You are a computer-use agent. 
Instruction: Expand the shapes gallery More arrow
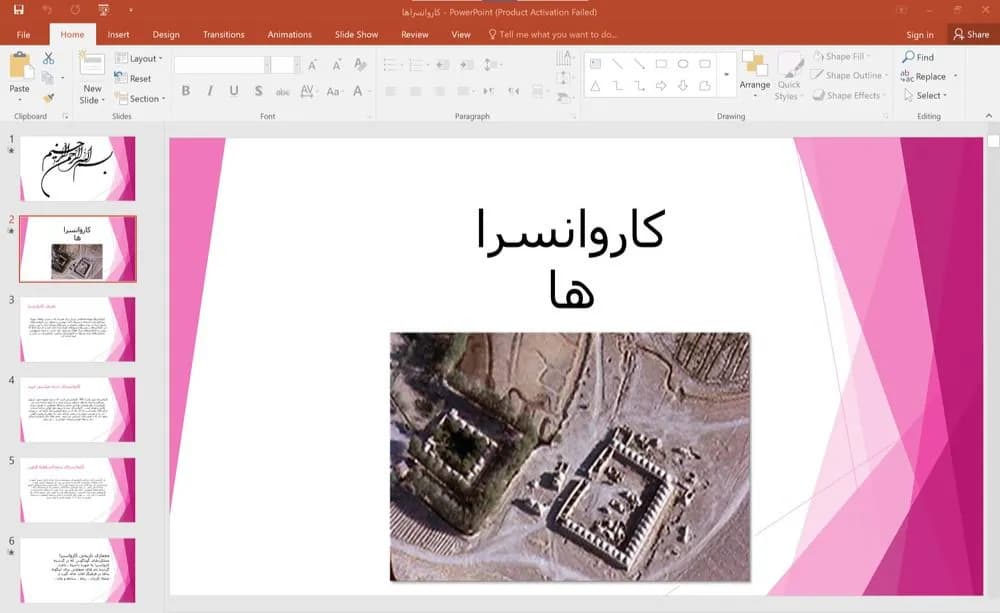pyautogui.click(x=726, y=75)
